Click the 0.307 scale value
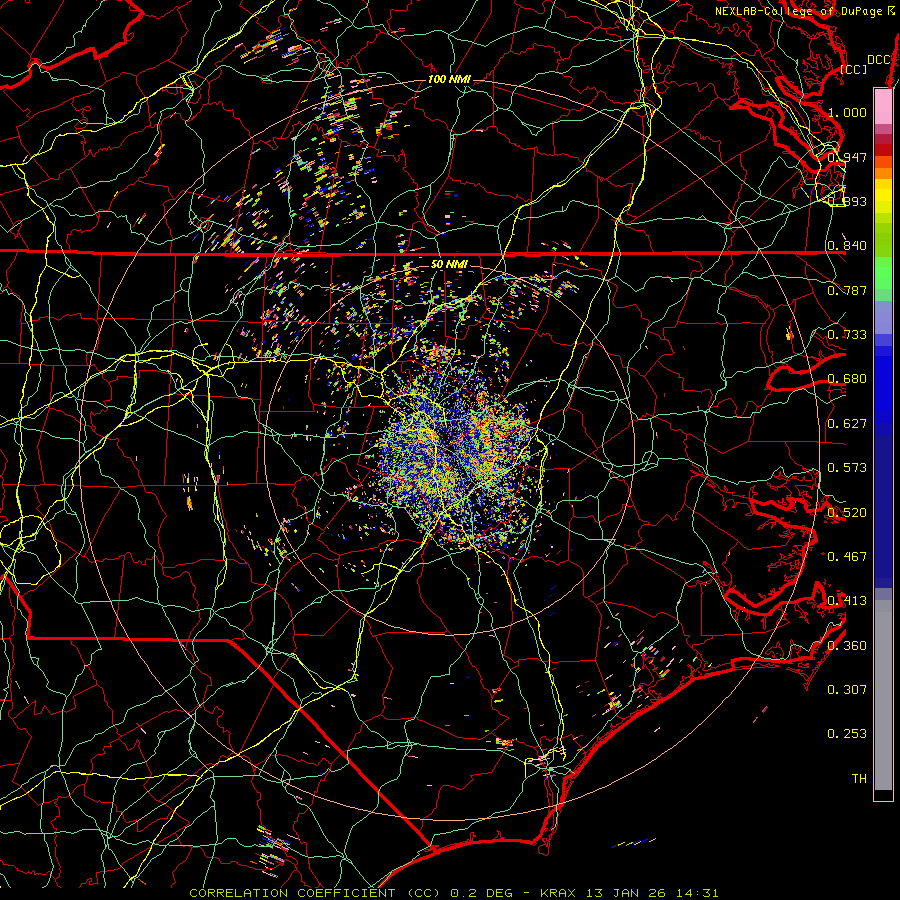Viewport: 900px width, 900px height. point(847,690)
